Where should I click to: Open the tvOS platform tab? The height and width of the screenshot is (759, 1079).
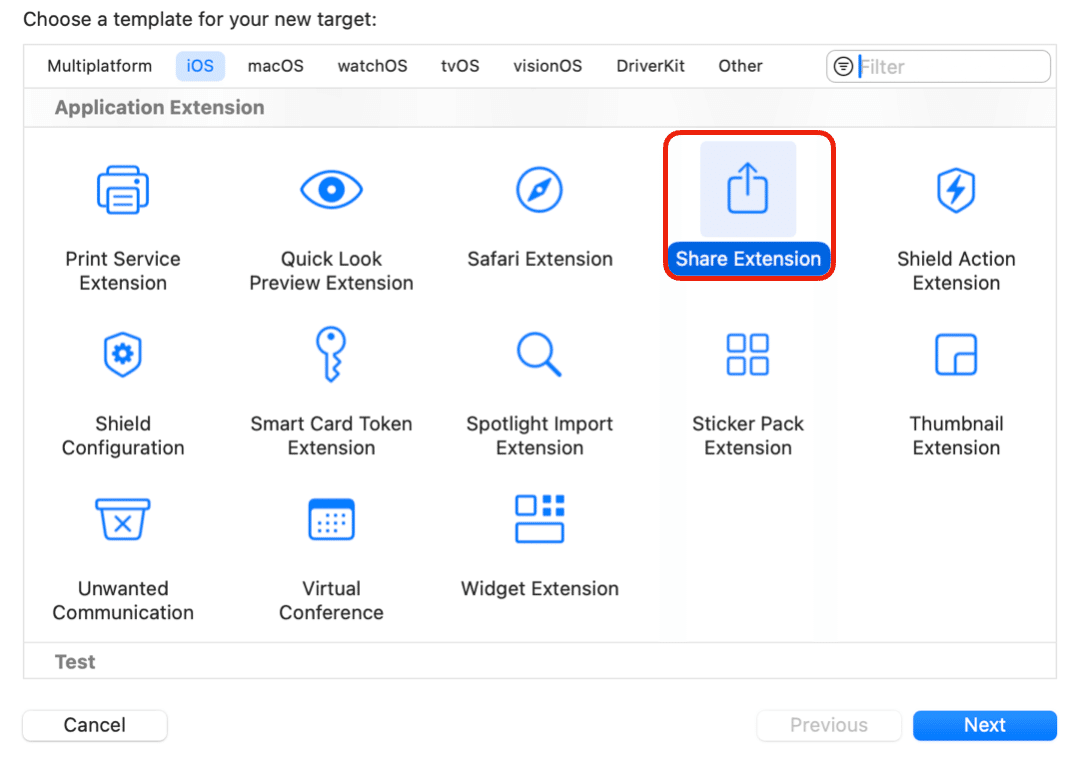tap(460, 66)
